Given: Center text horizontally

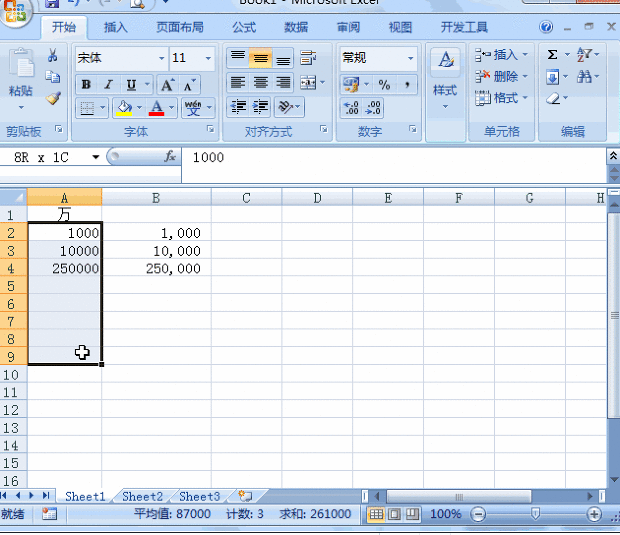Looking at the screenshot, I should pos(260,83).
